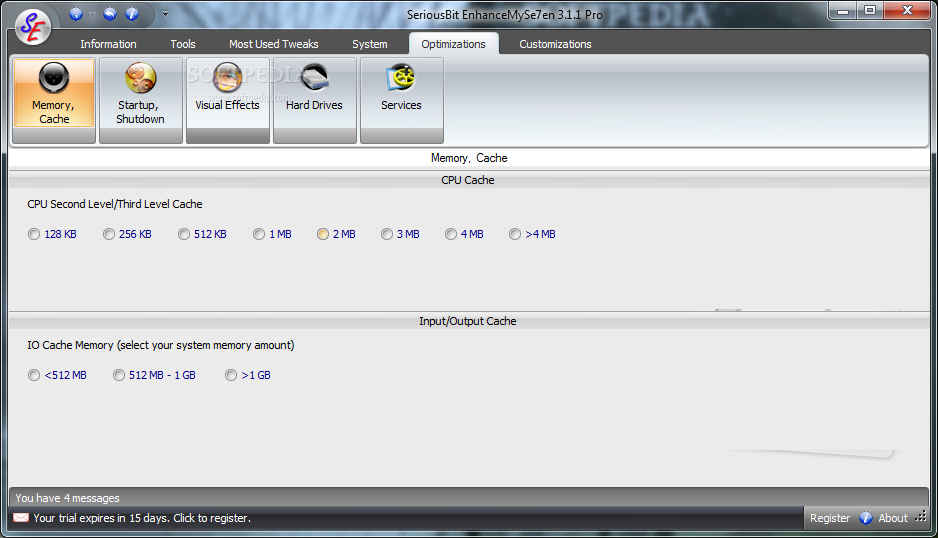Click the CPU Cache section header
This screenshot has height=538, width=938.
(468, 180)
